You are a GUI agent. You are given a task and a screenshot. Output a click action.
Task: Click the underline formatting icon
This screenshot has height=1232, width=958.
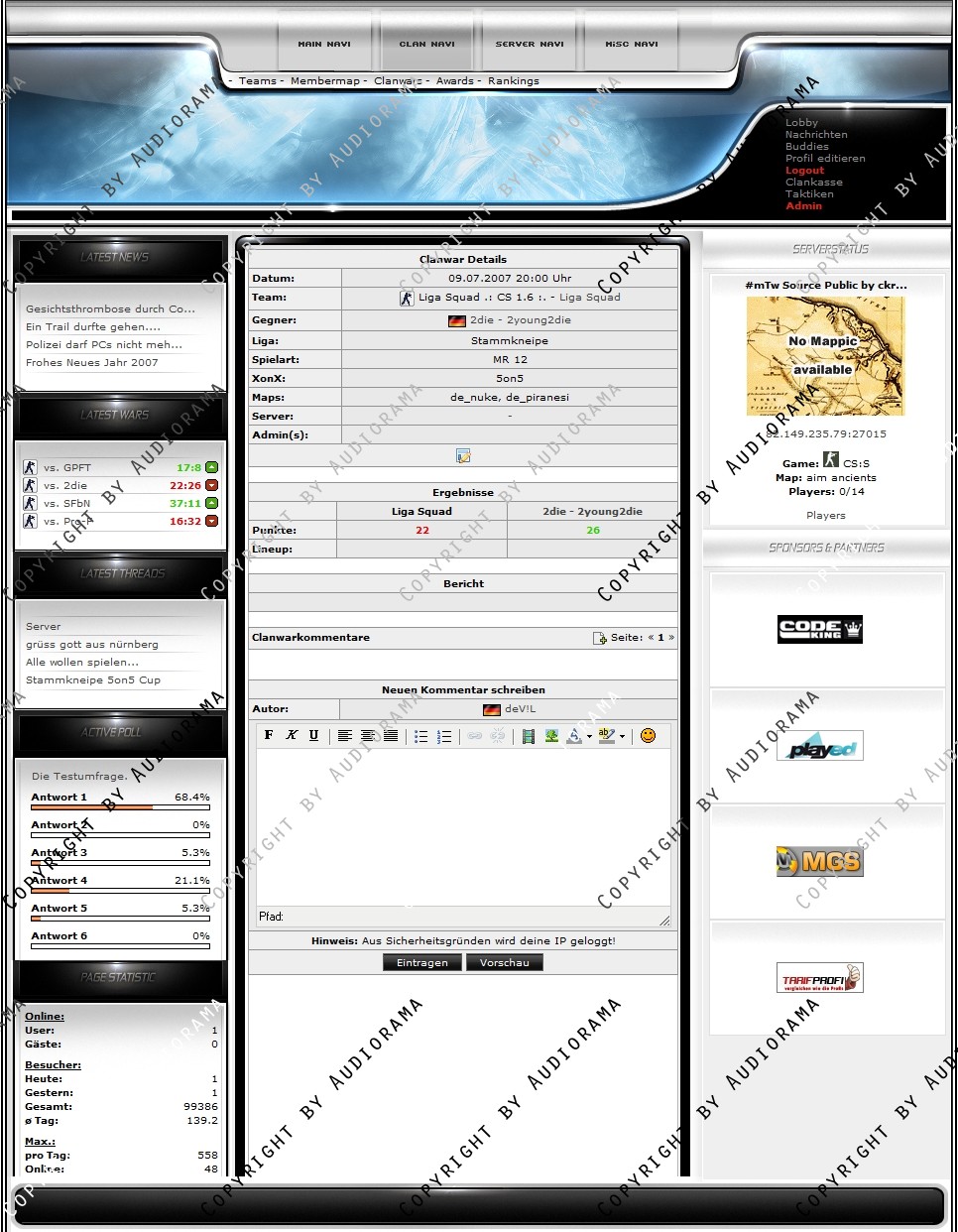(313, 735)
